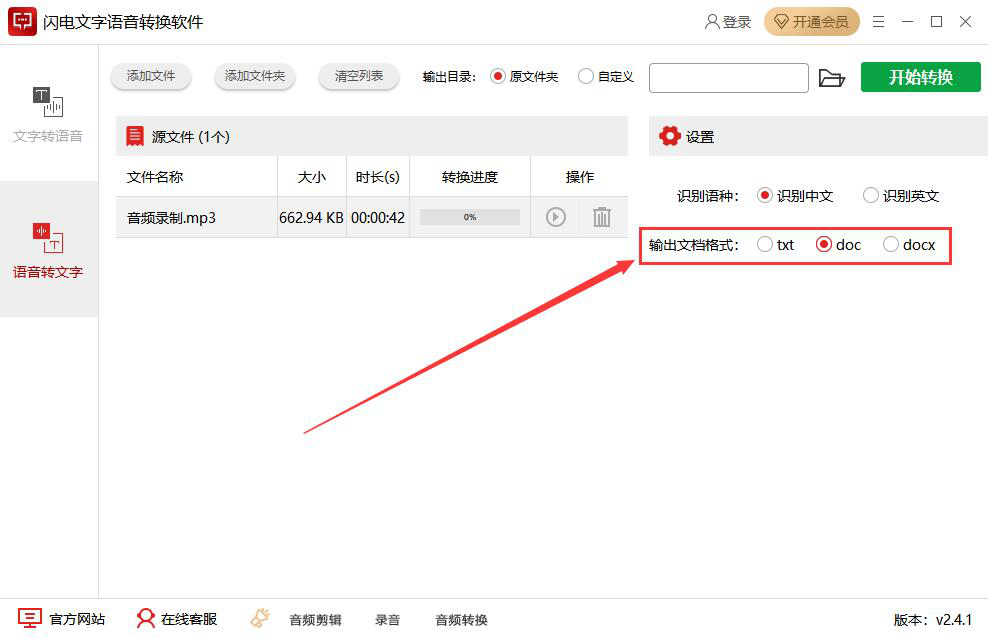The width and height of the screenshot is (988, 638).
Task: Click the 0% conversion progress bar
Action: click(x=470, y=217)
